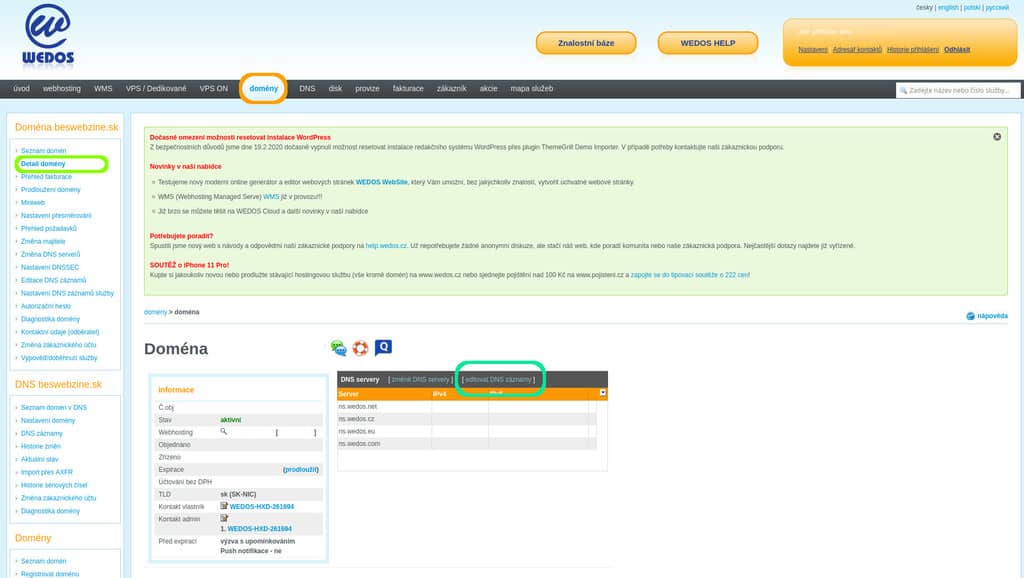Screen dimensions: 1024x578
Task: Open Miniweb sidebar link
Action: click(x=33, y=203)
